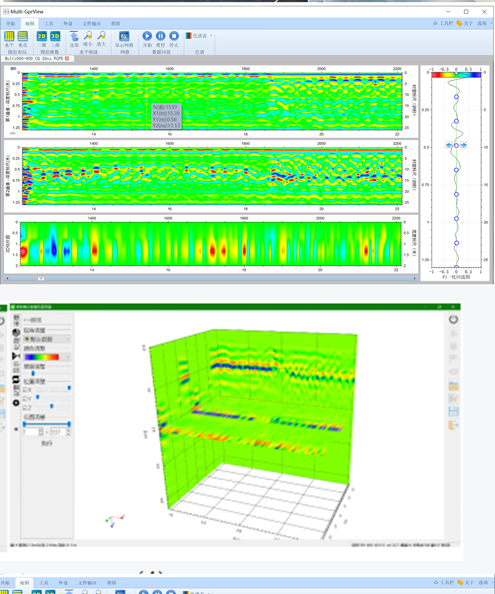Stop data playback in the ribbon
Screen dimensions: 495x594
click(x=174, y=36)
